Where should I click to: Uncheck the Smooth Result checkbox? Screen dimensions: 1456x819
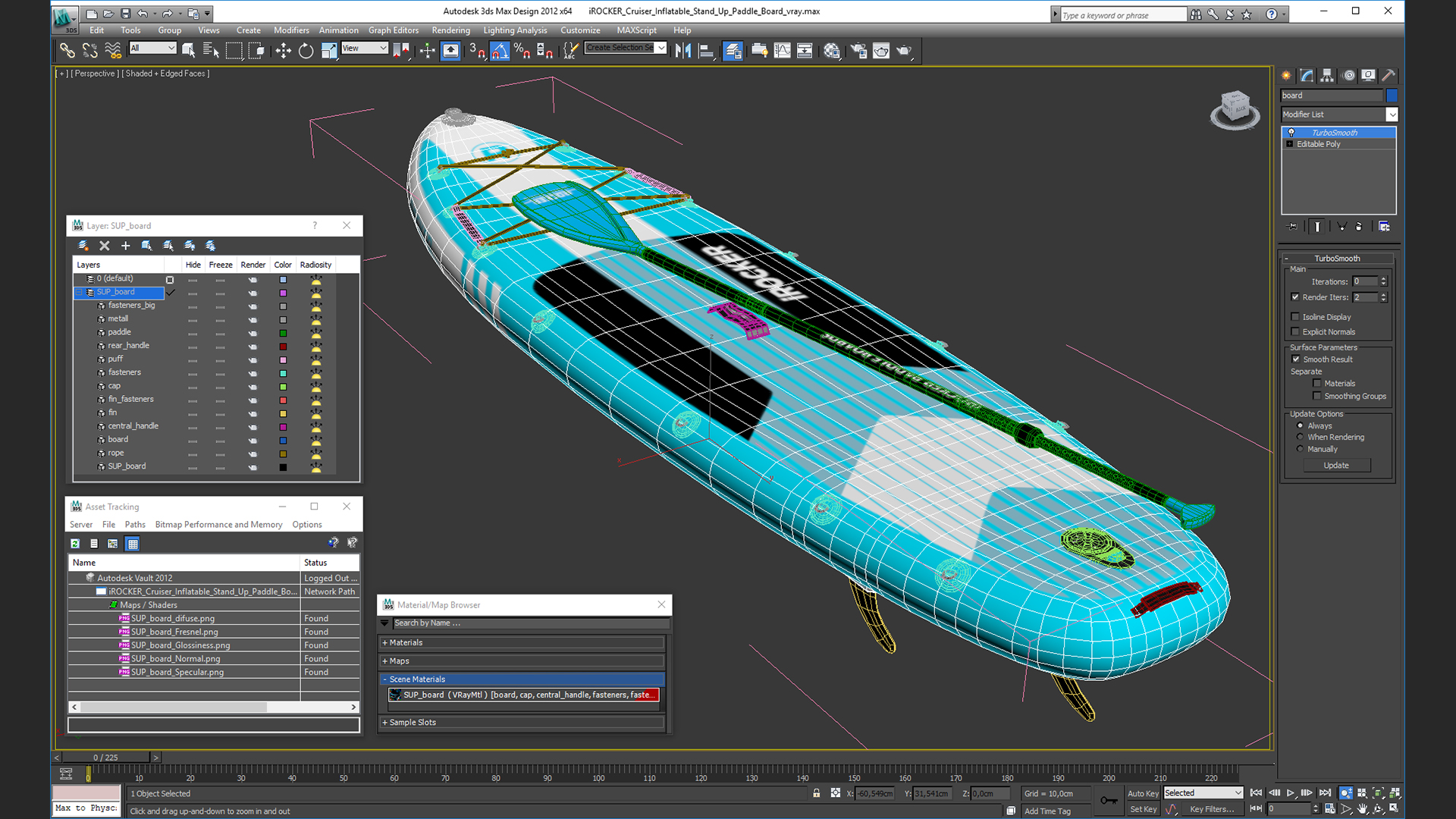click(x=1295, y=359)
